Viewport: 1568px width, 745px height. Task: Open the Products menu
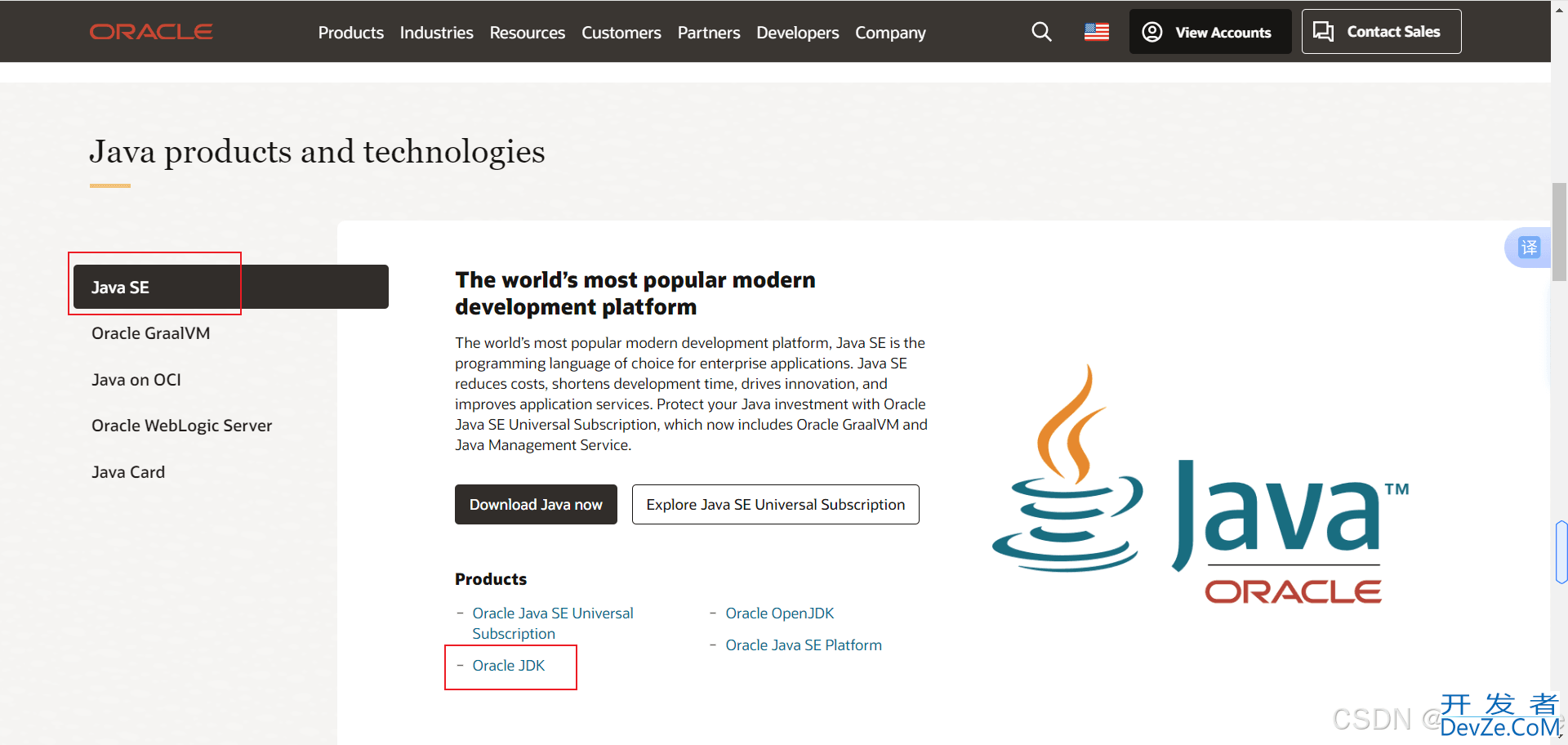tap(351, 33)
